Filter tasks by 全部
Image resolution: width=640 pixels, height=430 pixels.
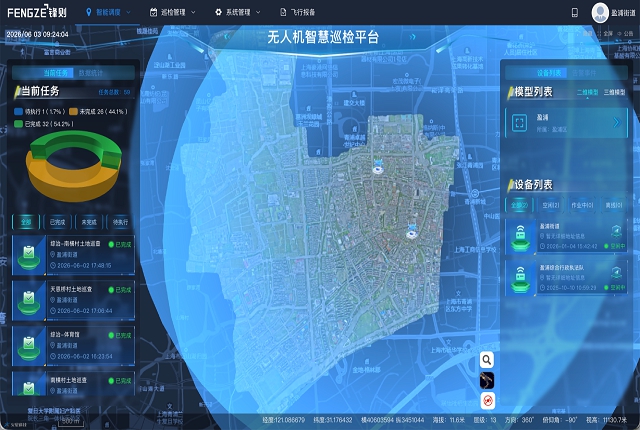(26, 222)
